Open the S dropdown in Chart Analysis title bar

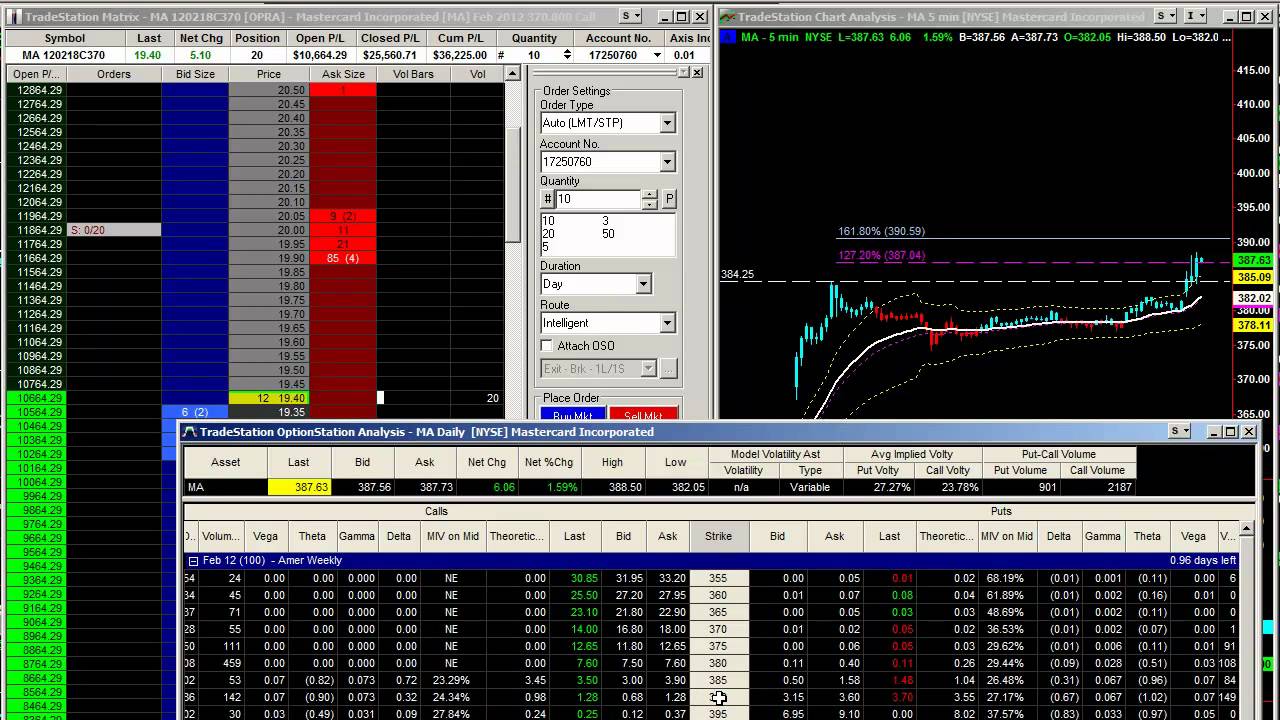(1166, 16)
